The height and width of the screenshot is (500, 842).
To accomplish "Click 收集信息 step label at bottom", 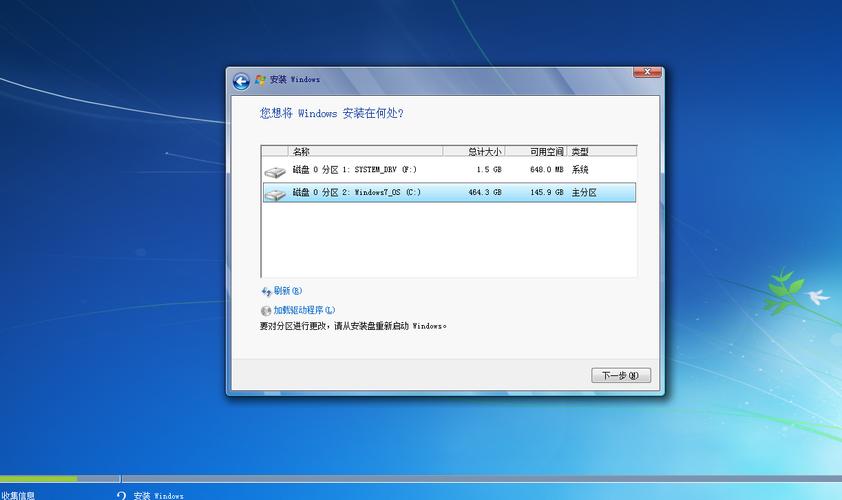I will pos(18,495).
